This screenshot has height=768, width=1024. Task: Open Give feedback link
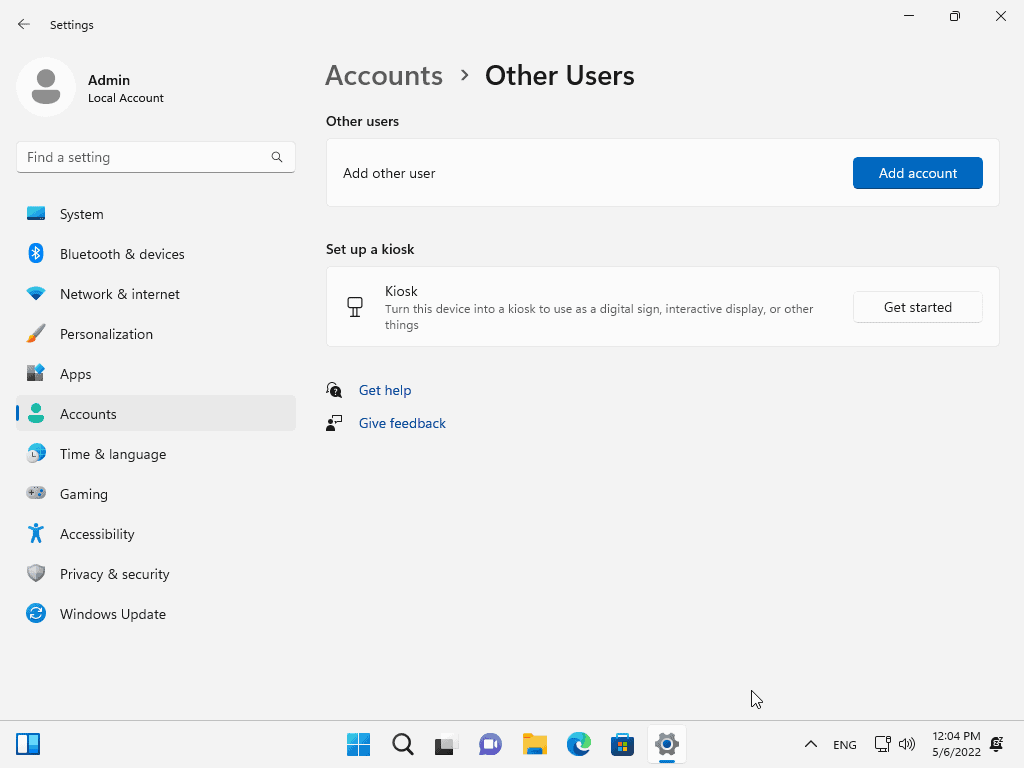point(402,423)
